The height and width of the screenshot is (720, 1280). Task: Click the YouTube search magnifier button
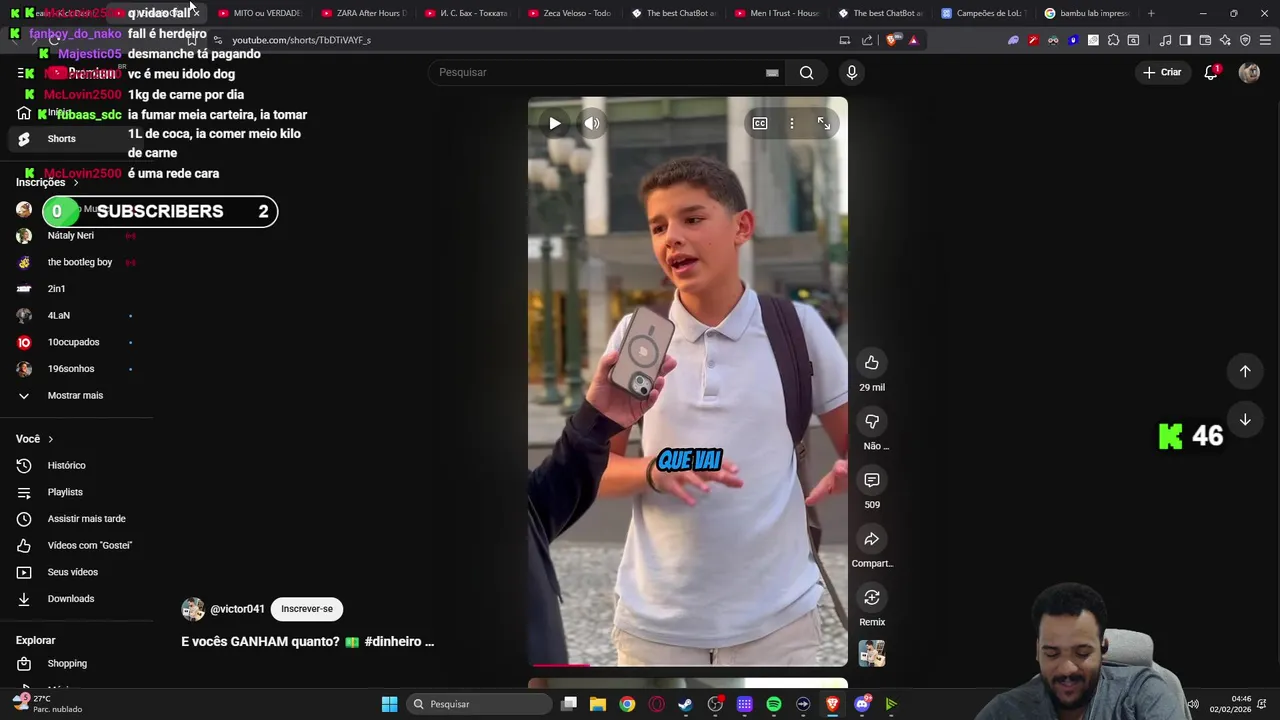coord(806,72)
